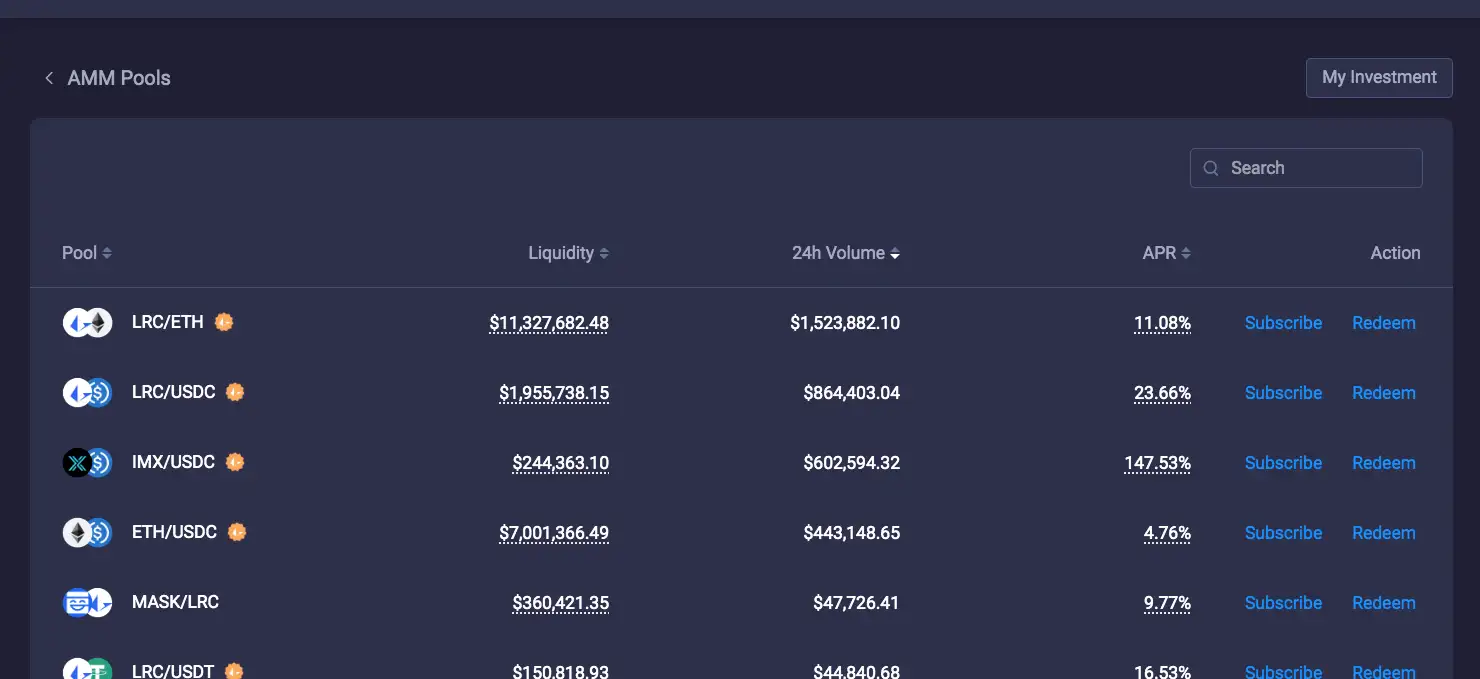Click the MASK/LRC token pair icon

point(87,603)
